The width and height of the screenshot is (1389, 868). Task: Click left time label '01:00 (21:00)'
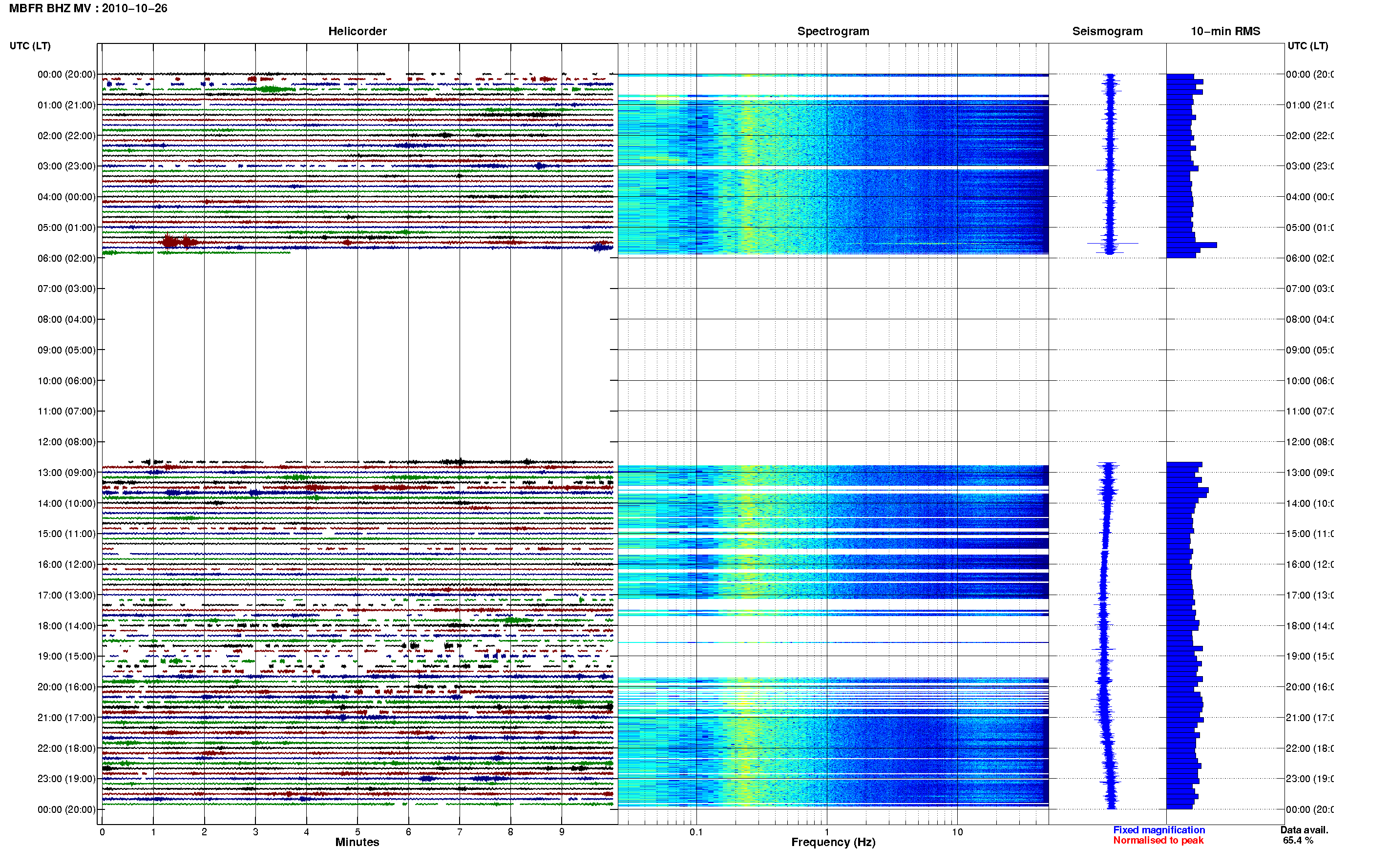click(x=66, y=105)
